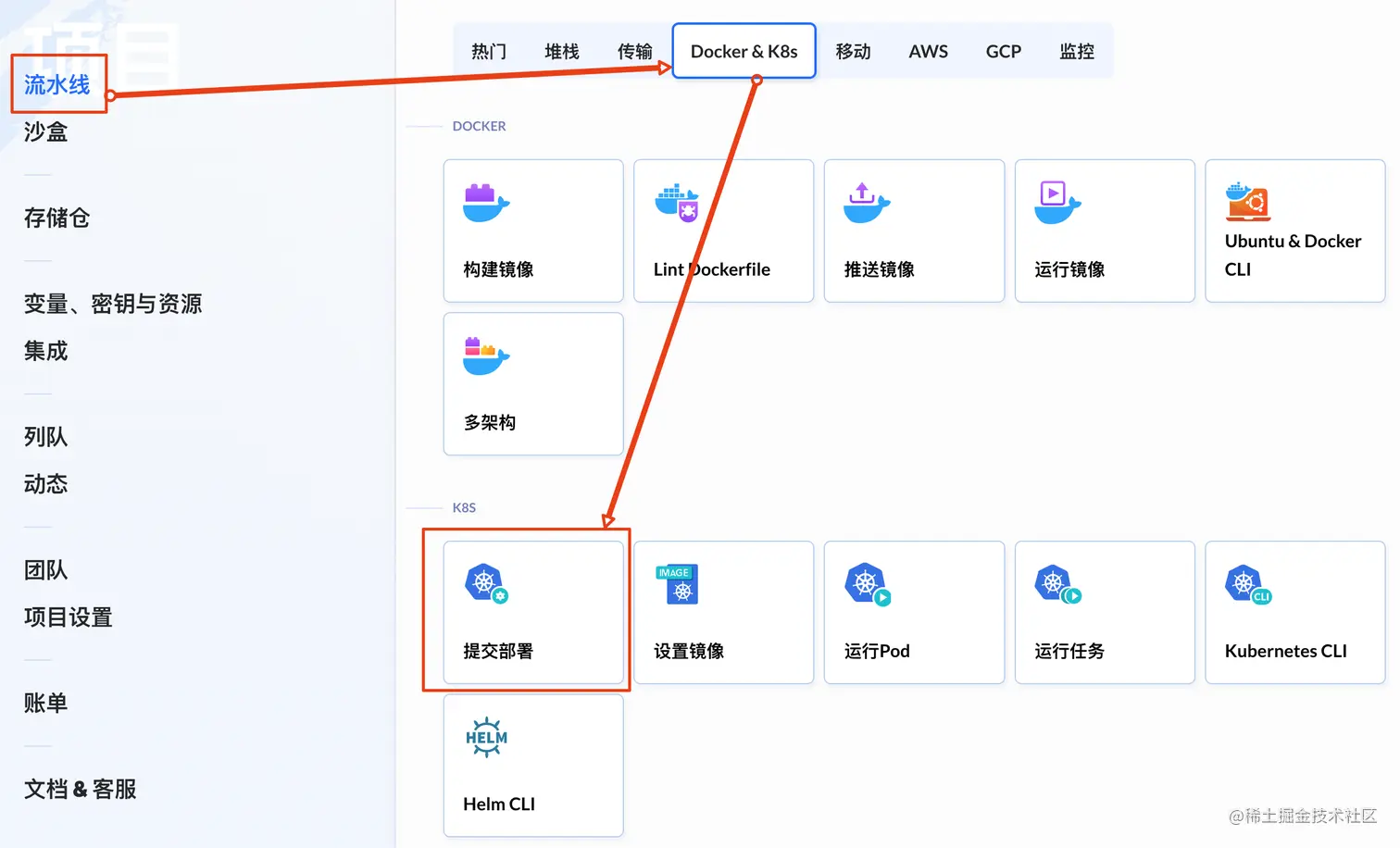Select the Ubuntu & Docker CLI label

pos(1294,255)
